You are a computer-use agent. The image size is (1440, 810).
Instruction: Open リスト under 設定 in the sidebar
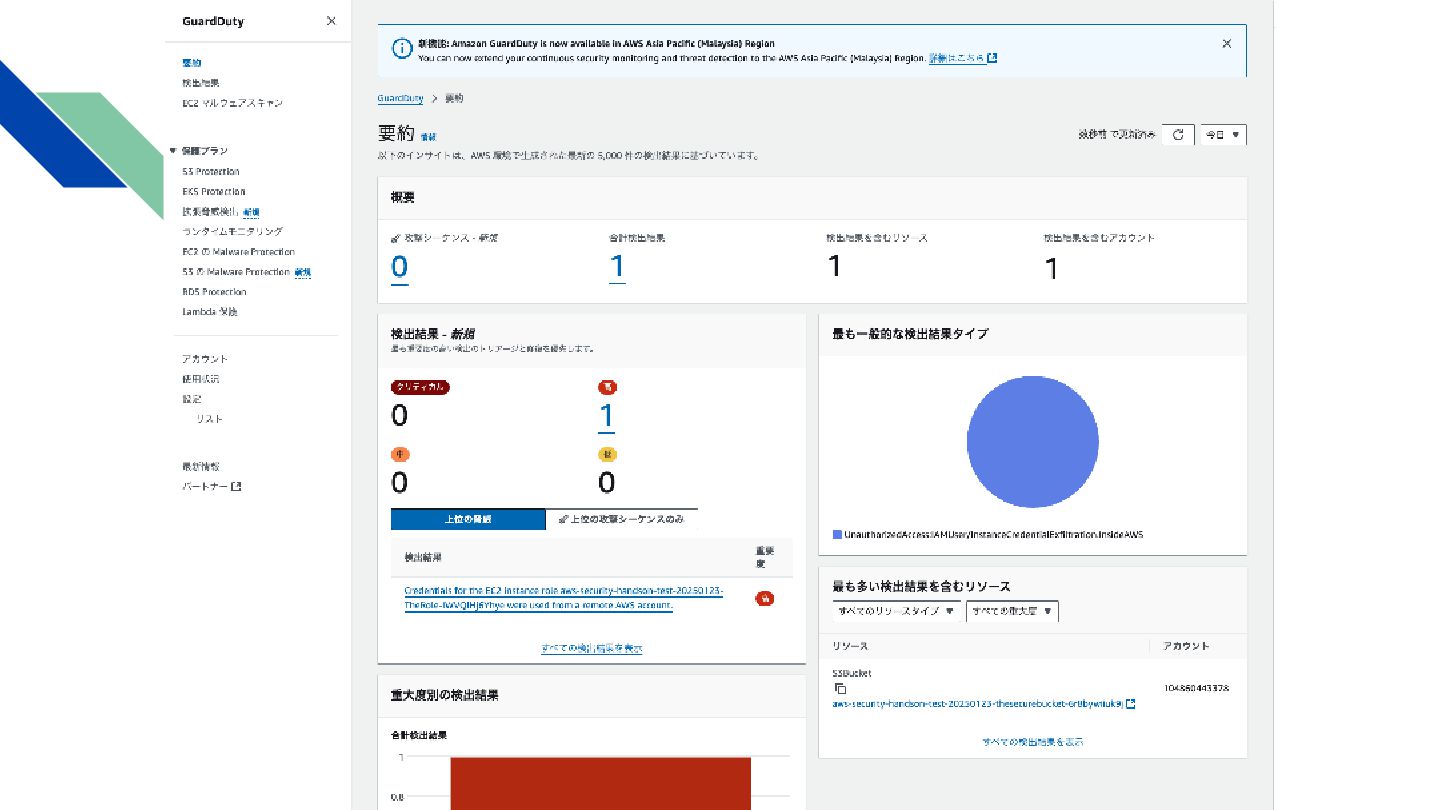(210, 418)
